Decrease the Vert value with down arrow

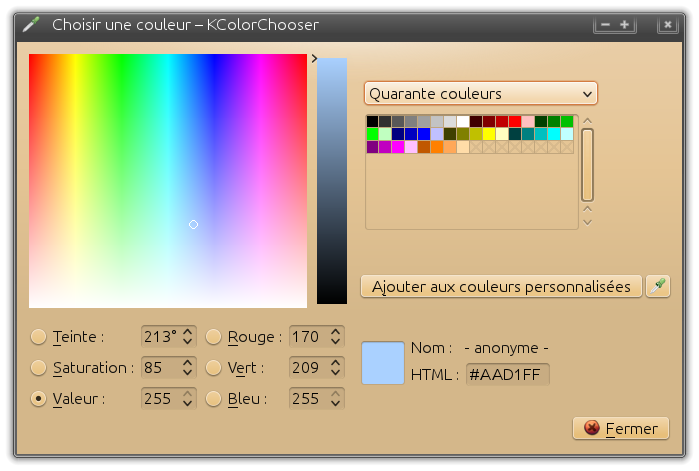(335, 373)
